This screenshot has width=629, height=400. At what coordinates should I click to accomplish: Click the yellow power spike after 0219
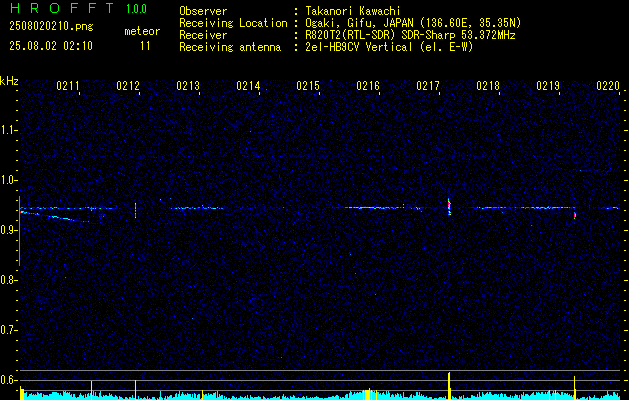(x=574, y=388)
